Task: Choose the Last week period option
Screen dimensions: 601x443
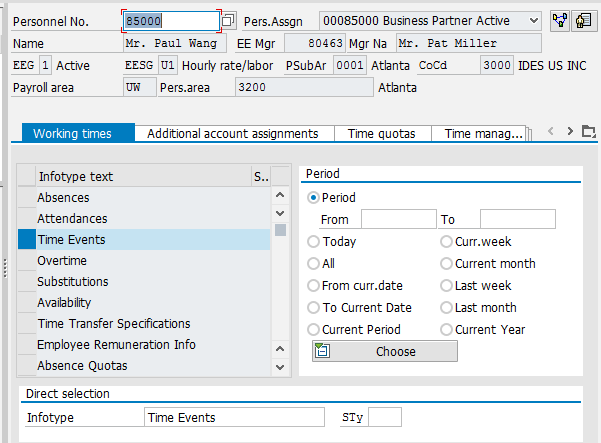Action: click(x=447, y=286)
